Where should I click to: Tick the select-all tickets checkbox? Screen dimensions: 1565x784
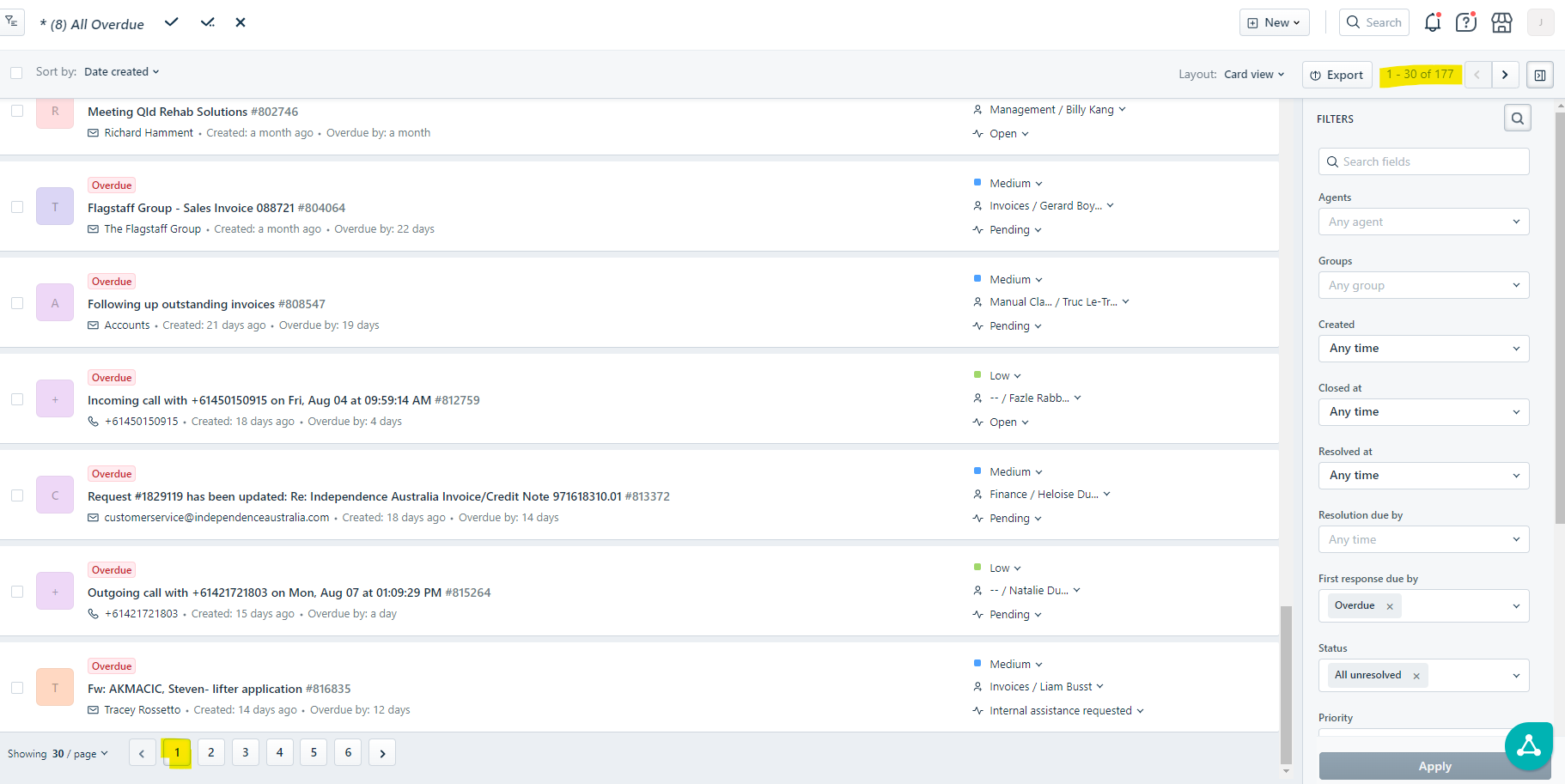(16, 73)
